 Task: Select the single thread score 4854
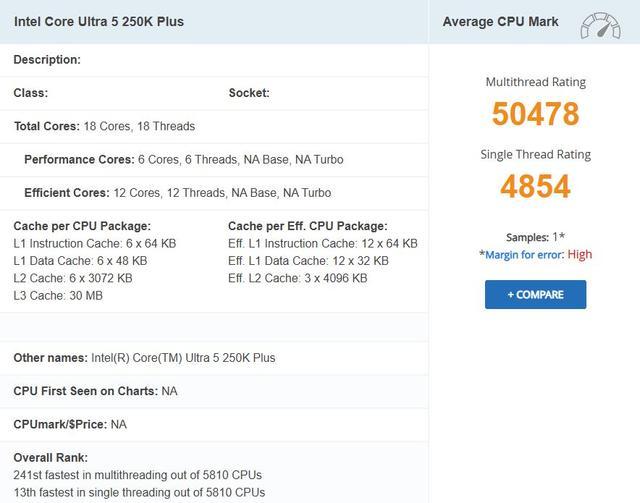pyautogui.click(x=535, y=186)
